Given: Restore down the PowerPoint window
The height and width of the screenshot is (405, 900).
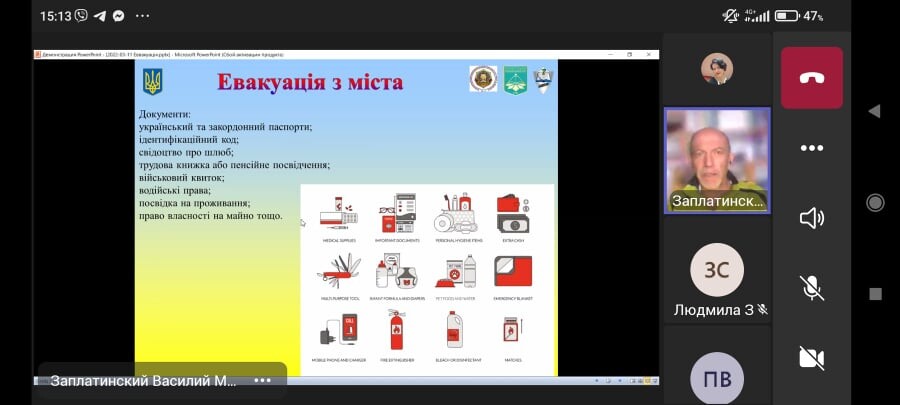Looking at the screenshot, I should tap(630, 54).
